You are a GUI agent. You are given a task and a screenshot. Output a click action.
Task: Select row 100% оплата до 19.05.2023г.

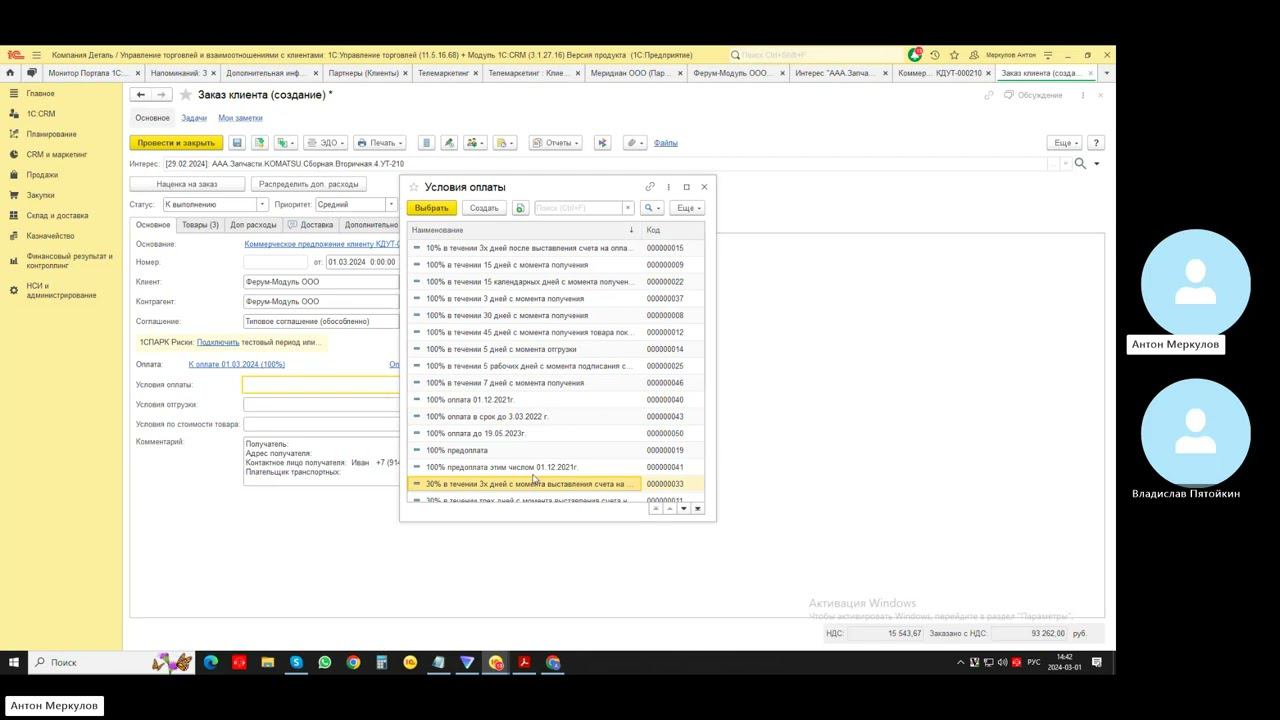[x=555, y=433]
